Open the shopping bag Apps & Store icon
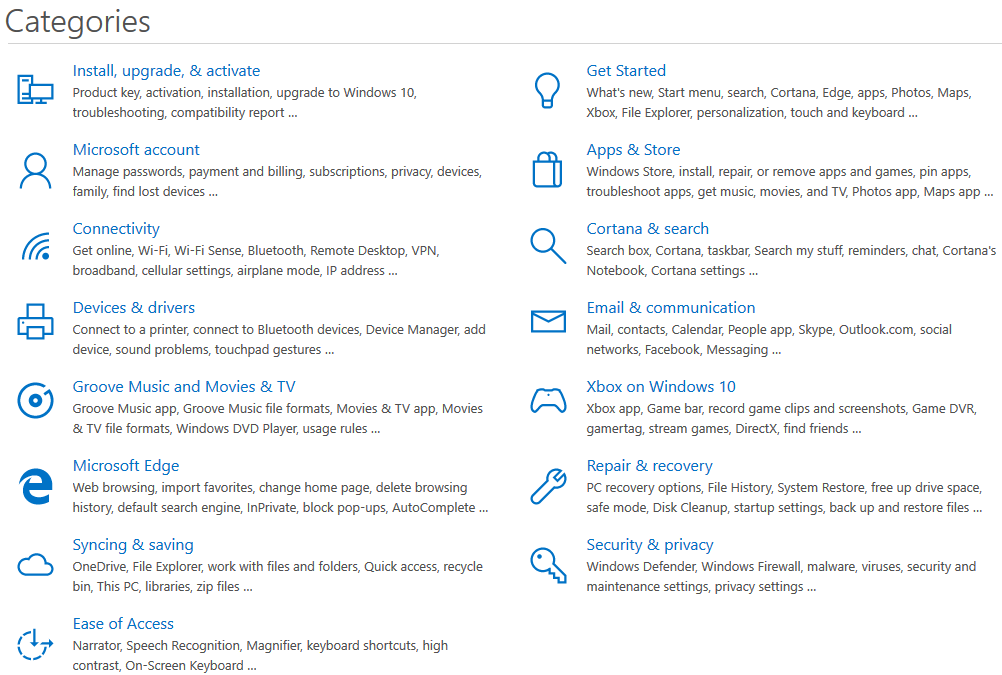Image resolution: width=1002 pixels, height=675 pixels. [x=548, y=169]
